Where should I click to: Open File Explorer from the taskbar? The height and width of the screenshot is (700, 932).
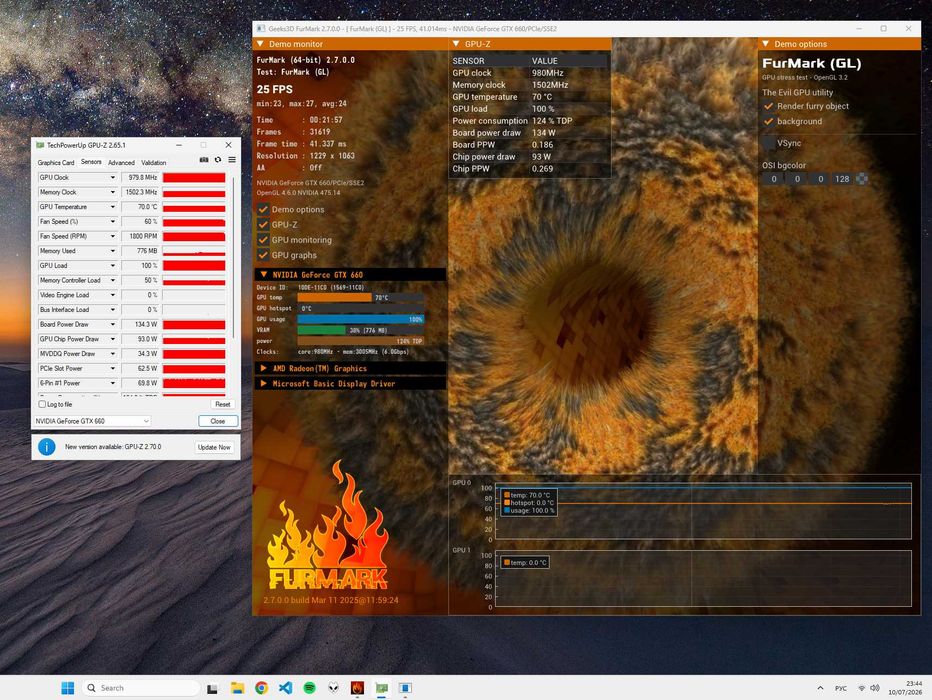[x=237, y=688]
